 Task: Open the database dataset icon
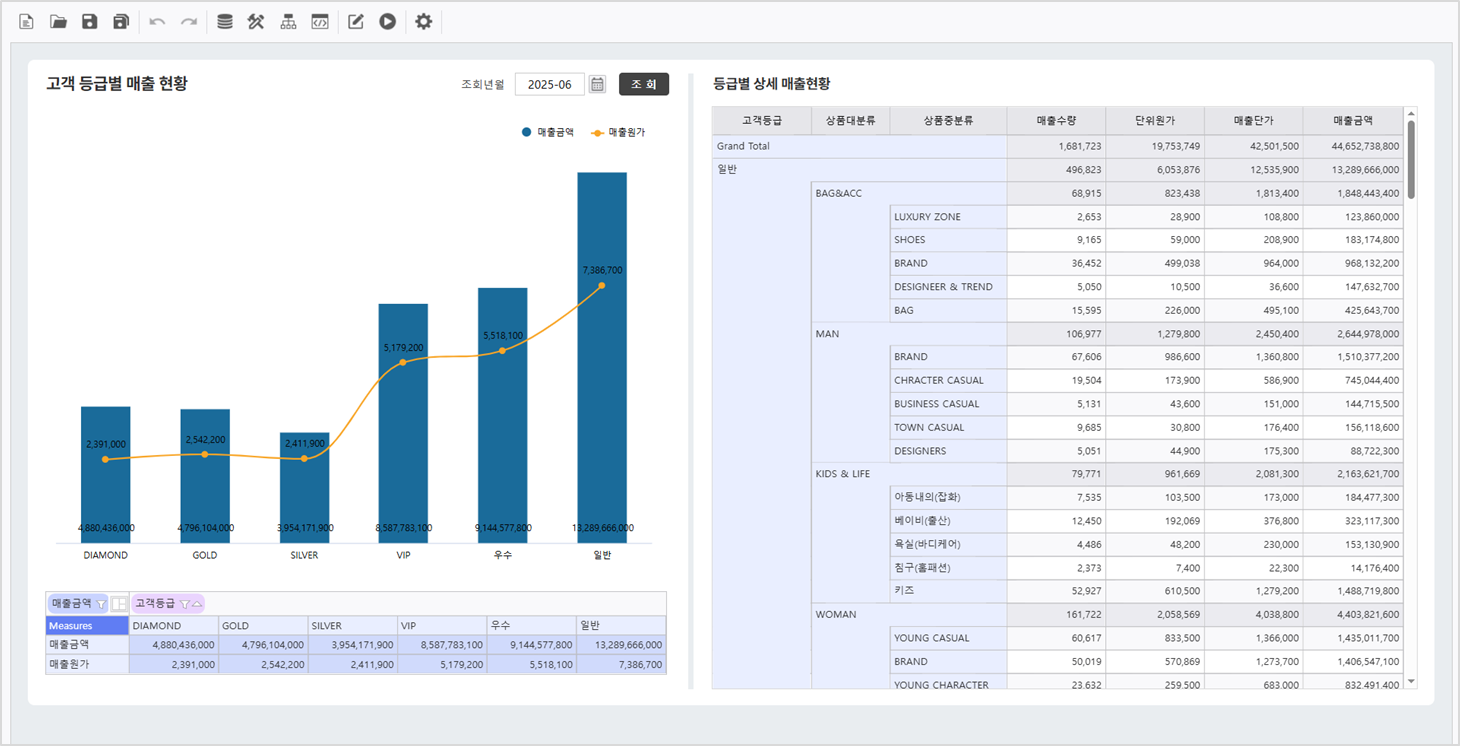click(x=225, y=21)
